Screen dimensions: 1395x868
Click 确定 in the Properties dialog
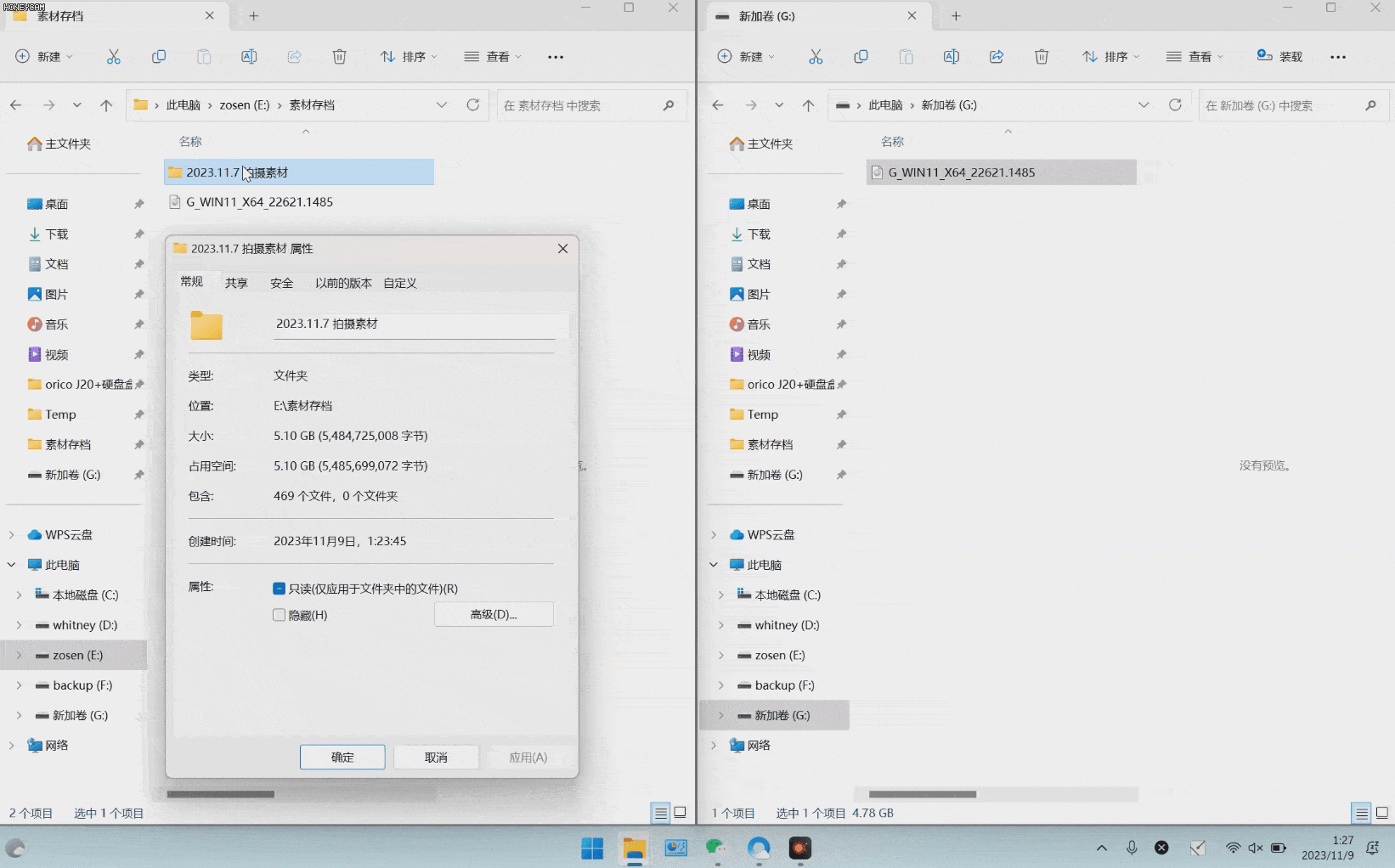pyautogui.click(x=342, y=758)
